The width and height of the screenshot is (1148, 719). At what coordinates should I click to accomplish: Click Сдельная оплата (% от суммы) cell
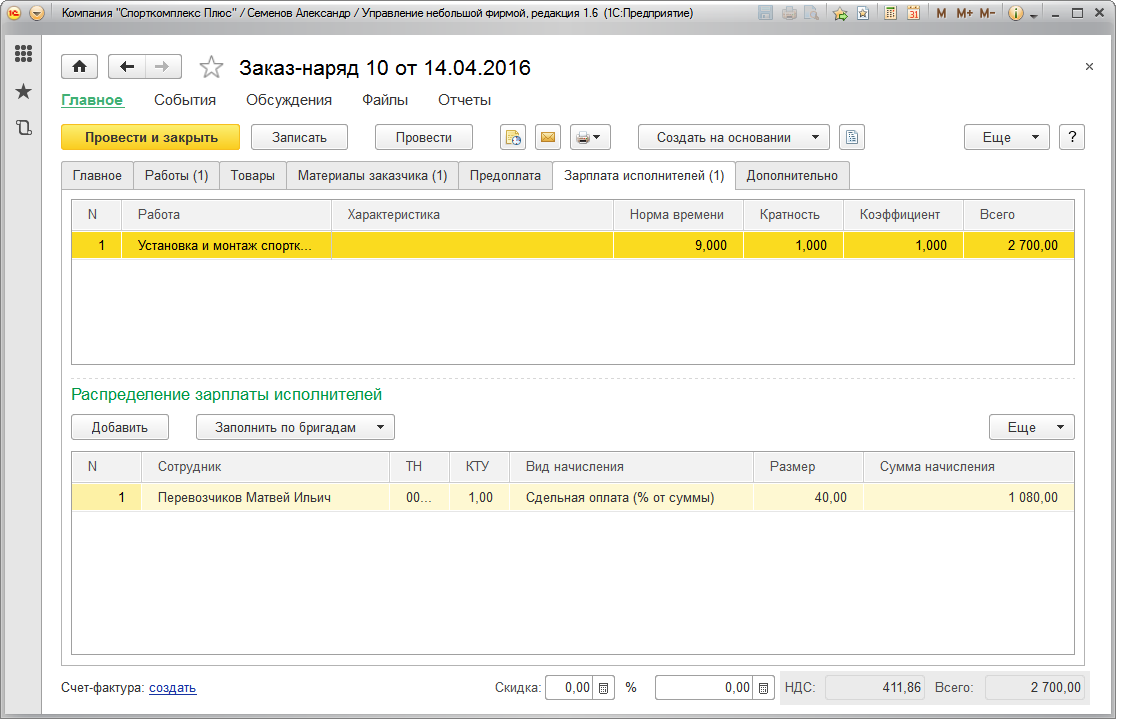(x=631, y=497)
